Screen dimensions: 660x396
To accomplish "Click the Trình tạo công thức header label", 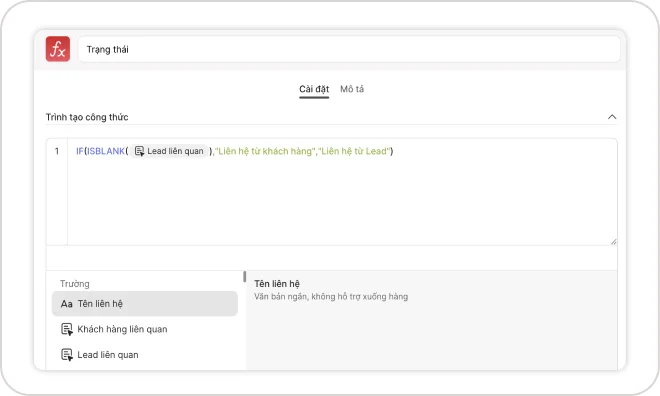I will point(87,117).
